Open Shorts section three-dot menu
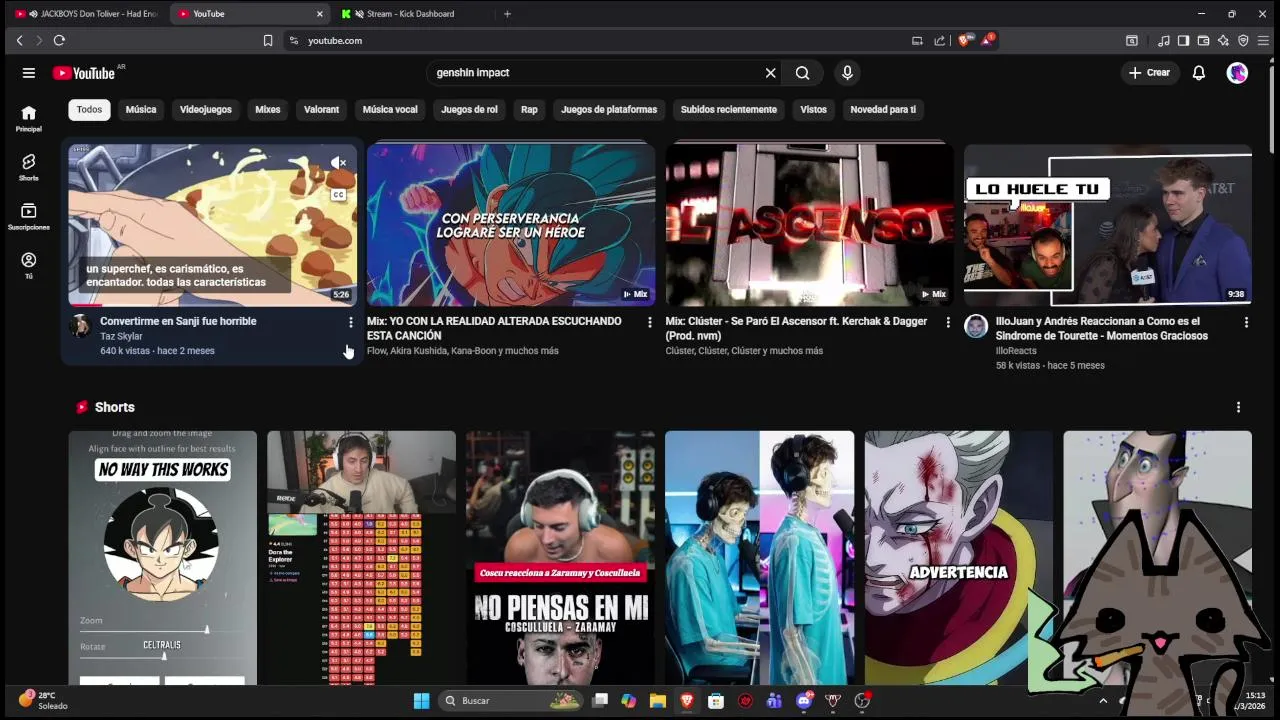This screenshot has width=1280, height=720. click(1238, 407)
